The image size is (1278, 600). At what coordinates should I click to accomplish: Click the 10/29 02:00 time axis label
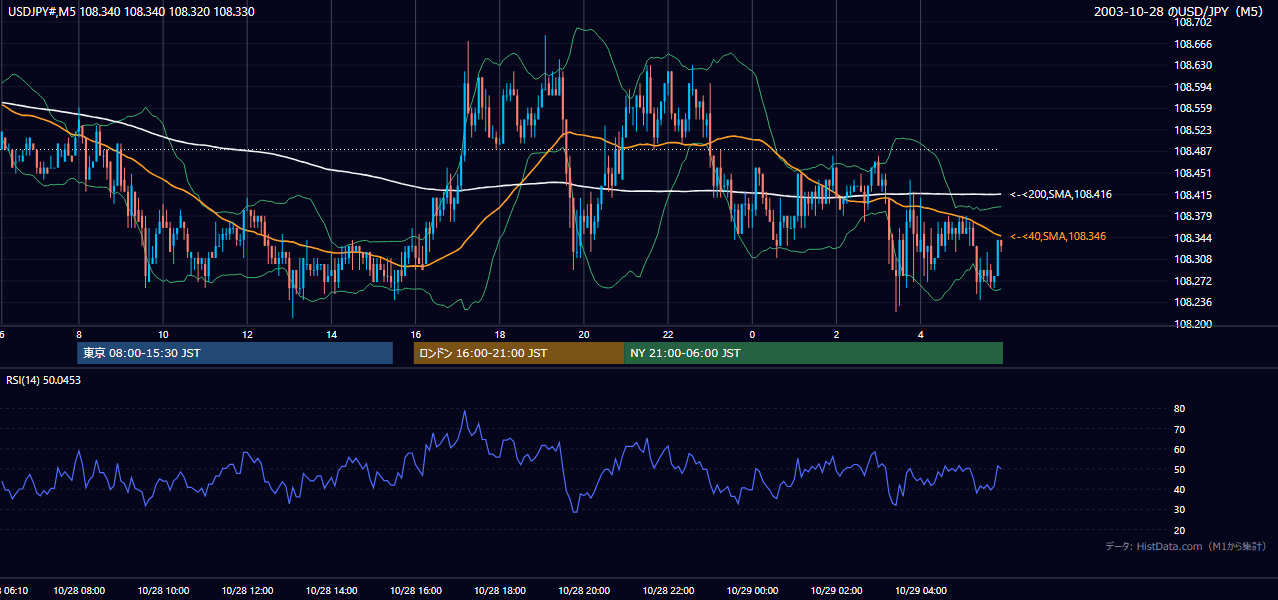(837, 591)
